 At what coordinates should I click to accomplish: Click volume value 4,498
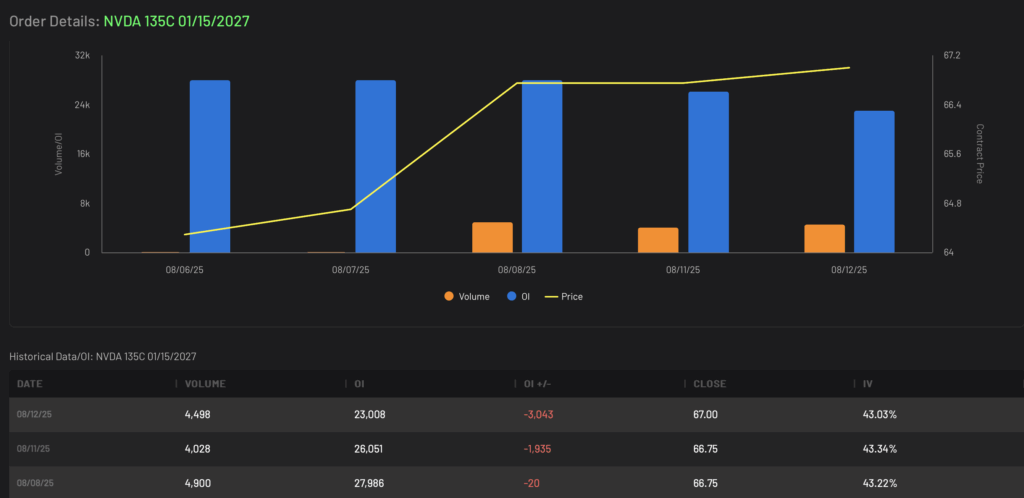[197, 415]
